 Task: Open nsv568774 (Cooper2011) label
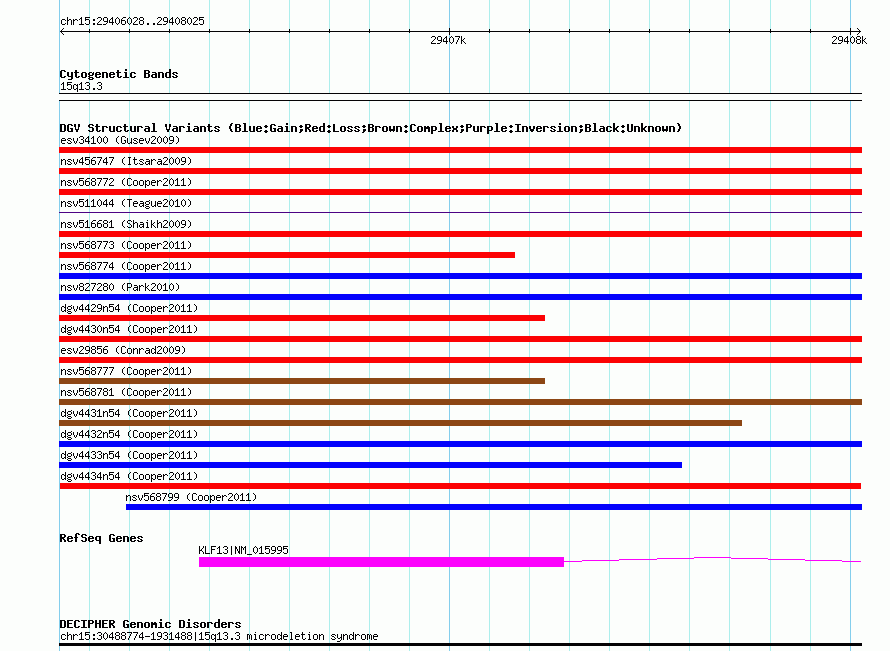point(126,266)
